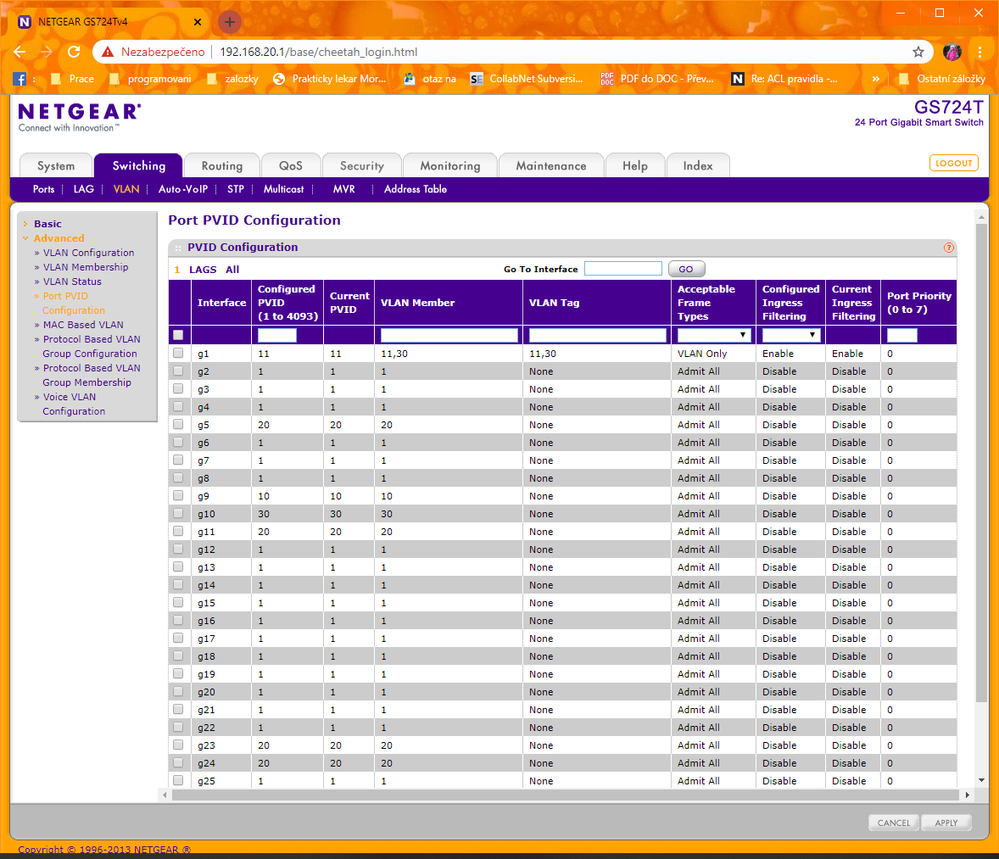
Task: Collapse the Advanced menu section
Action: (59, 238)
